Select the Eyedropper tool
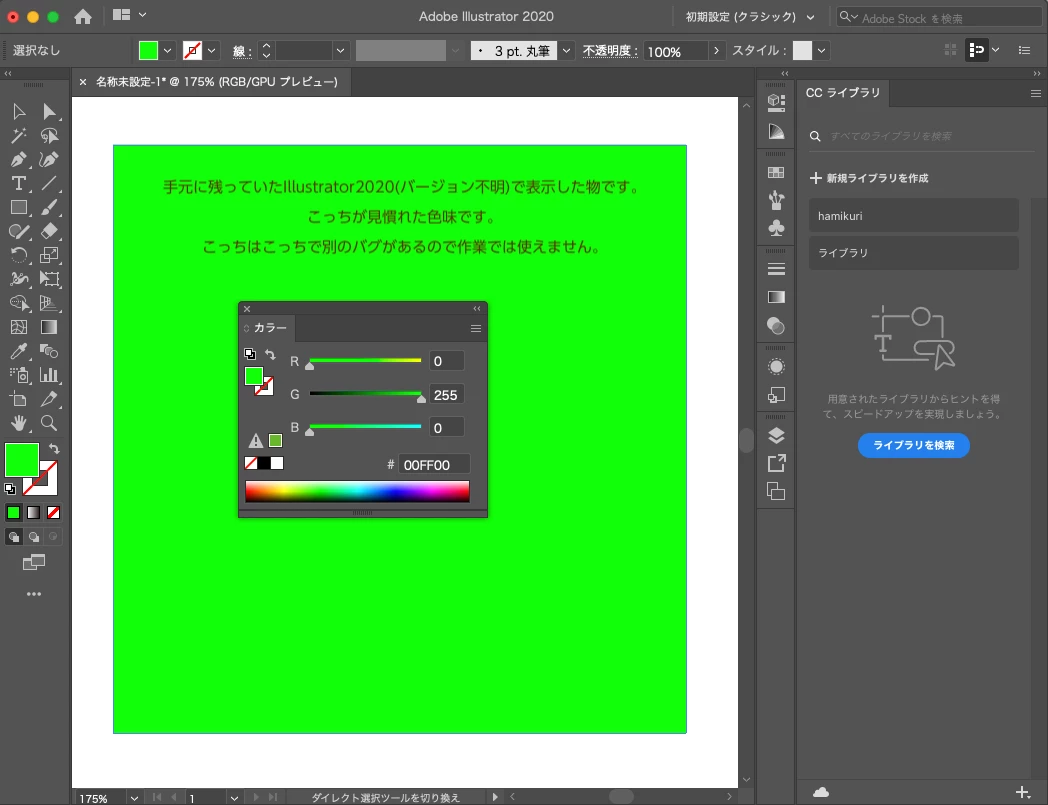The image size is (1048, 805). coord(19,351)
